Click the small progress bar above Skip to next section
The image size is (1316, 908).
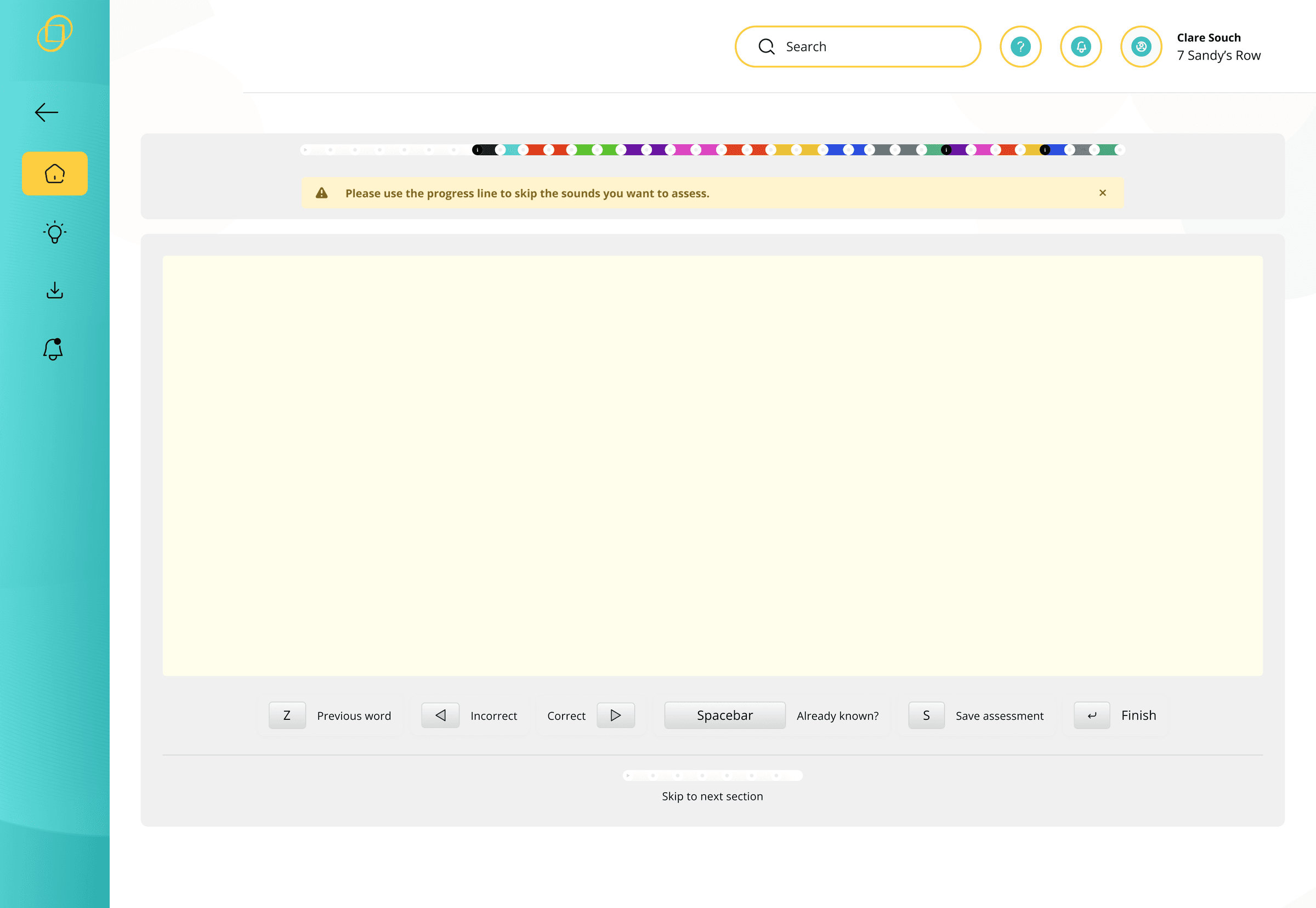coord(712,775)
